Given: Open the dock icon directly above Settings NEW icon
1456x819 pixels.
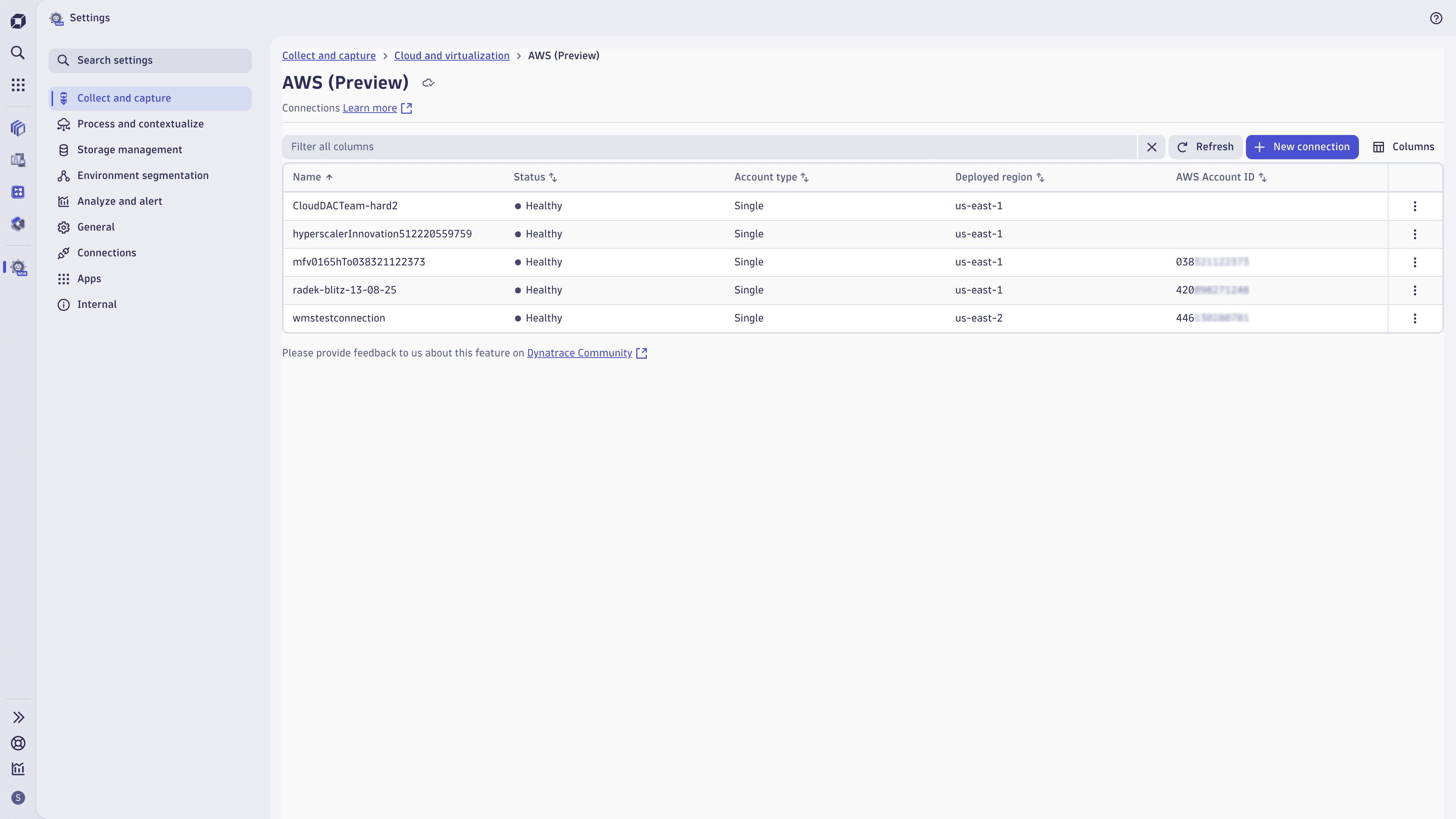Looking at the screenshot, I should coord(18,224).
